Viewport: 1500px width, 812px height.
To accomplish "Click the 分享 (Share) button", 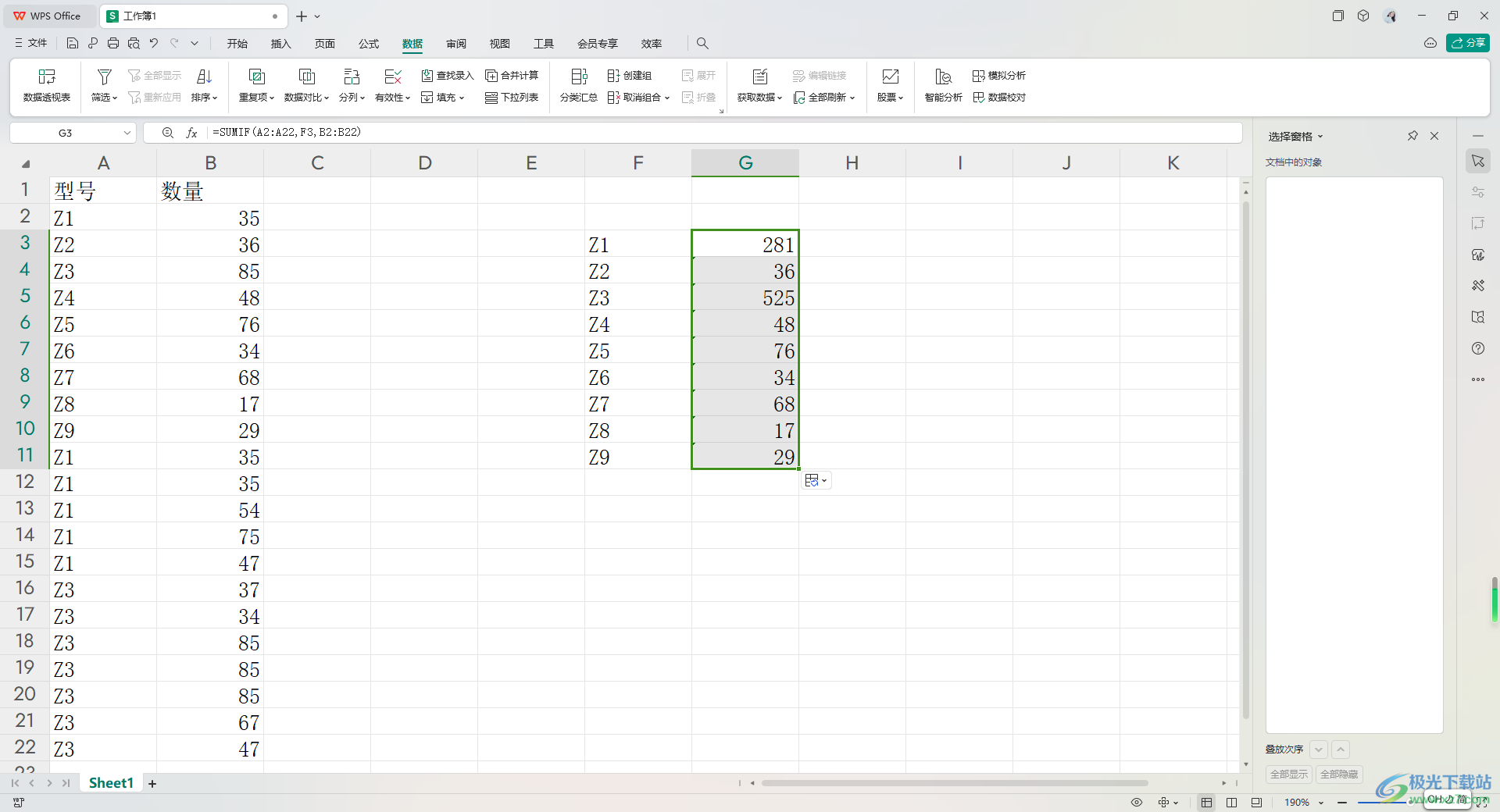I will 1468,43.
